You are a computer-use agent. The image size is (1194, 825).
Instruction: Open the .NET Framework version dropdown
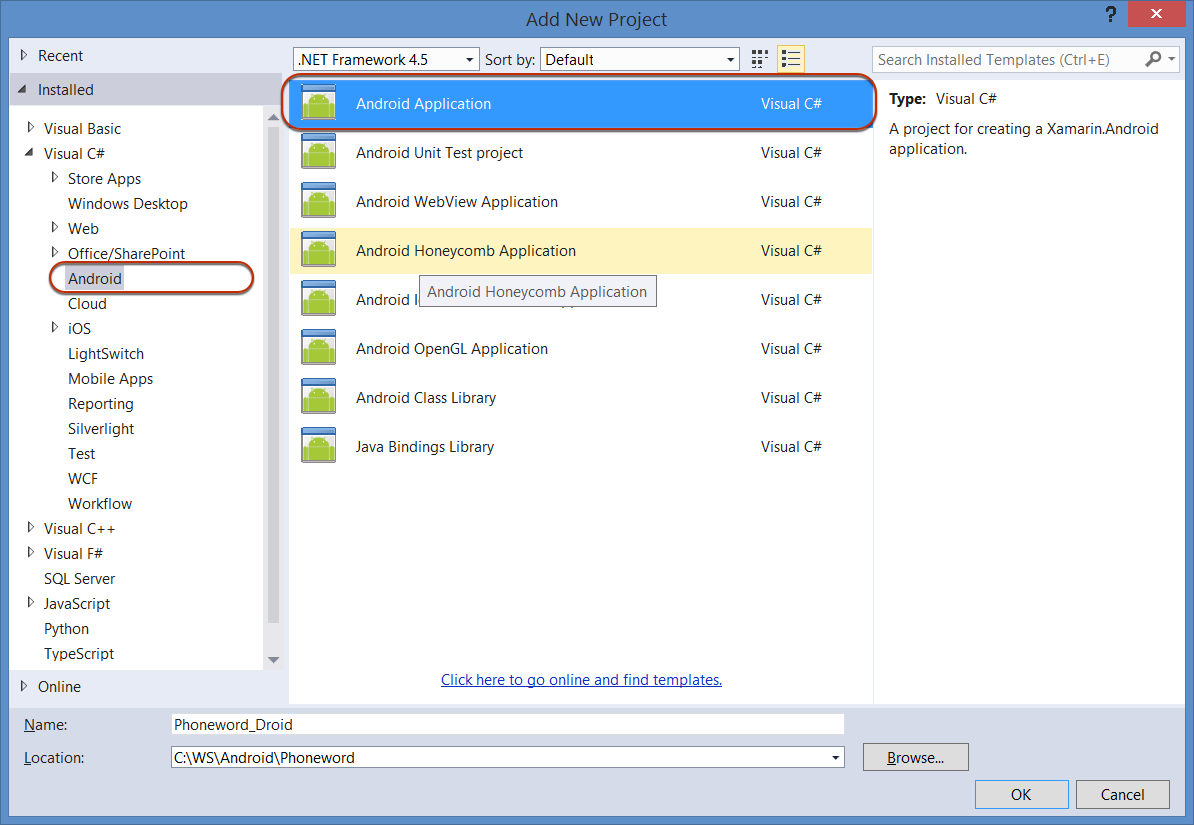(x=469, y=60)
